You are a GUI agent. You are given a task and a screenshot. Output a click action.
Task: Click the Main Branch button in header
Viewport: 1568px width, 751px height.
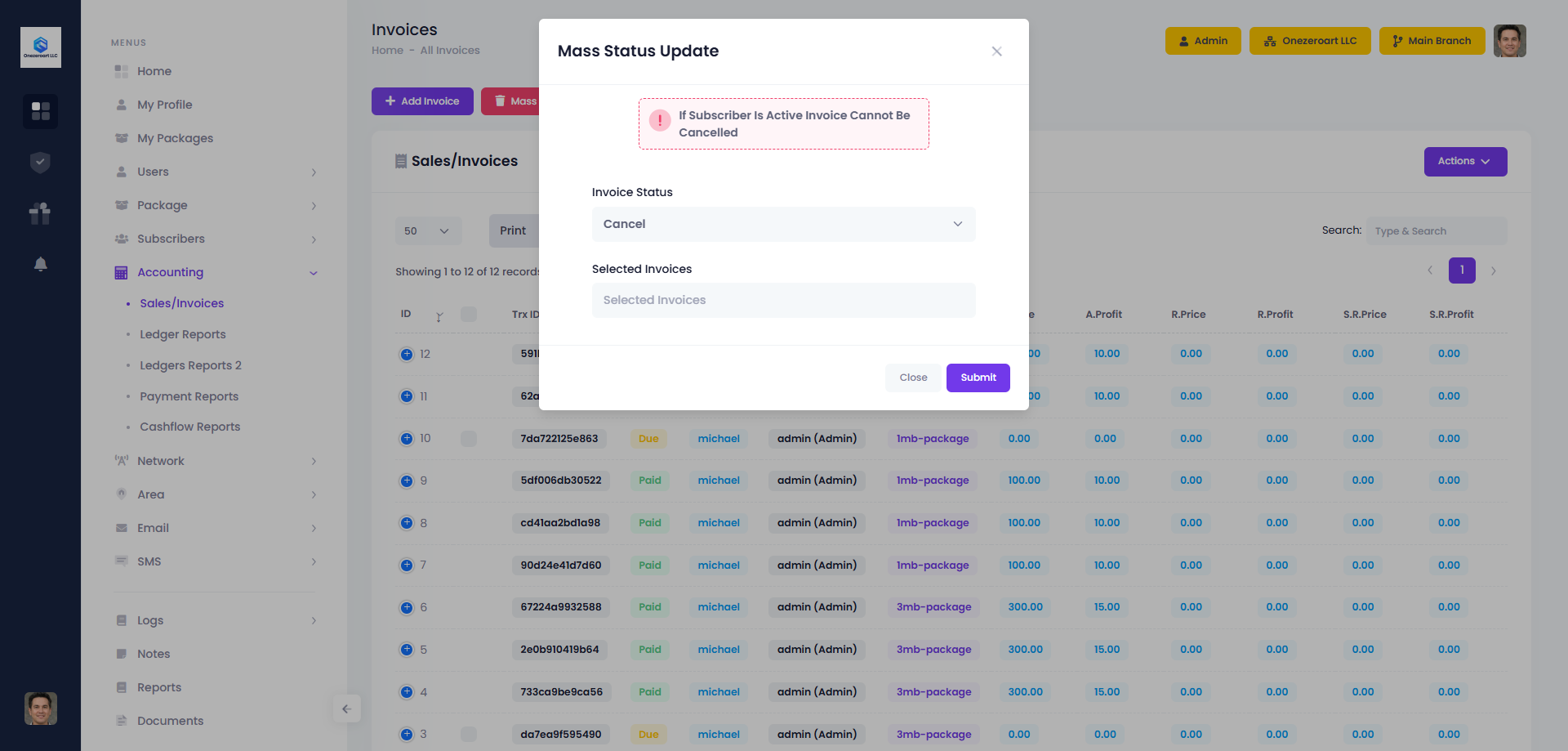click(1432, 41)
